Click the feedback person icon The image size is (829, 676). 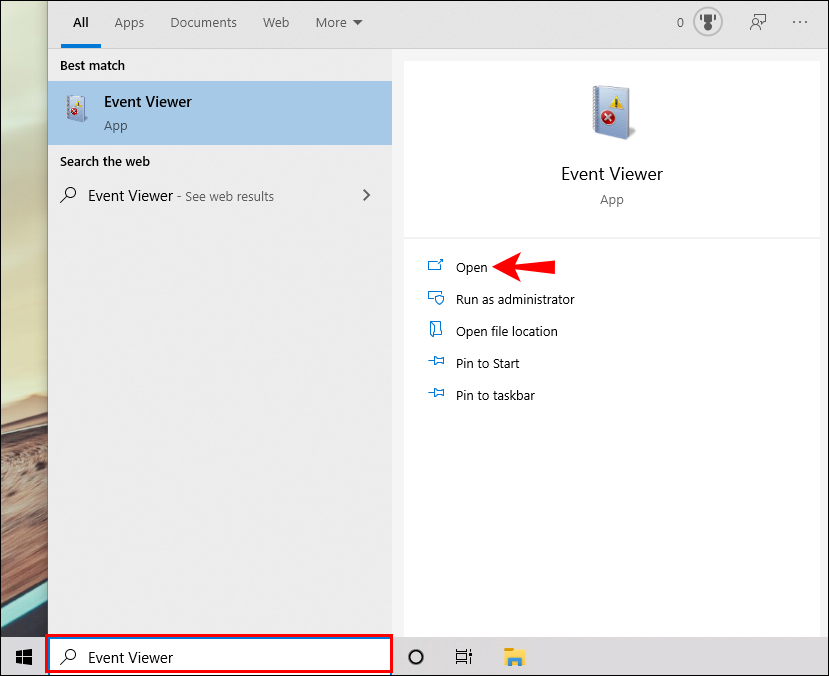pyautogui.click(x=758, y=22)
